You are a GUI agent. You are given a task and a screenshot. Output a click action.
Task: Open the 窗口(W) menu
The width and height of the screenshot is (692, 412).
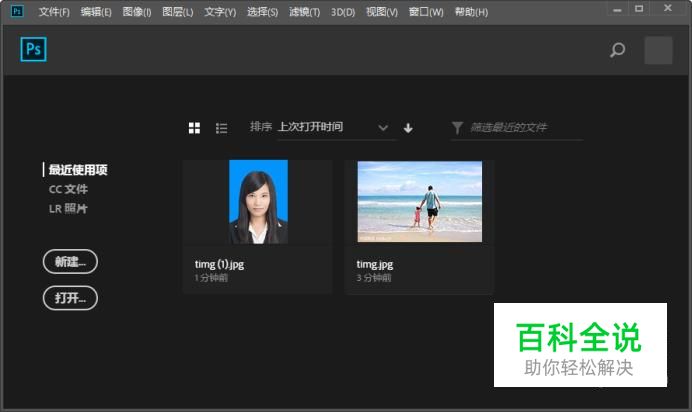click(x=426, y=12)
